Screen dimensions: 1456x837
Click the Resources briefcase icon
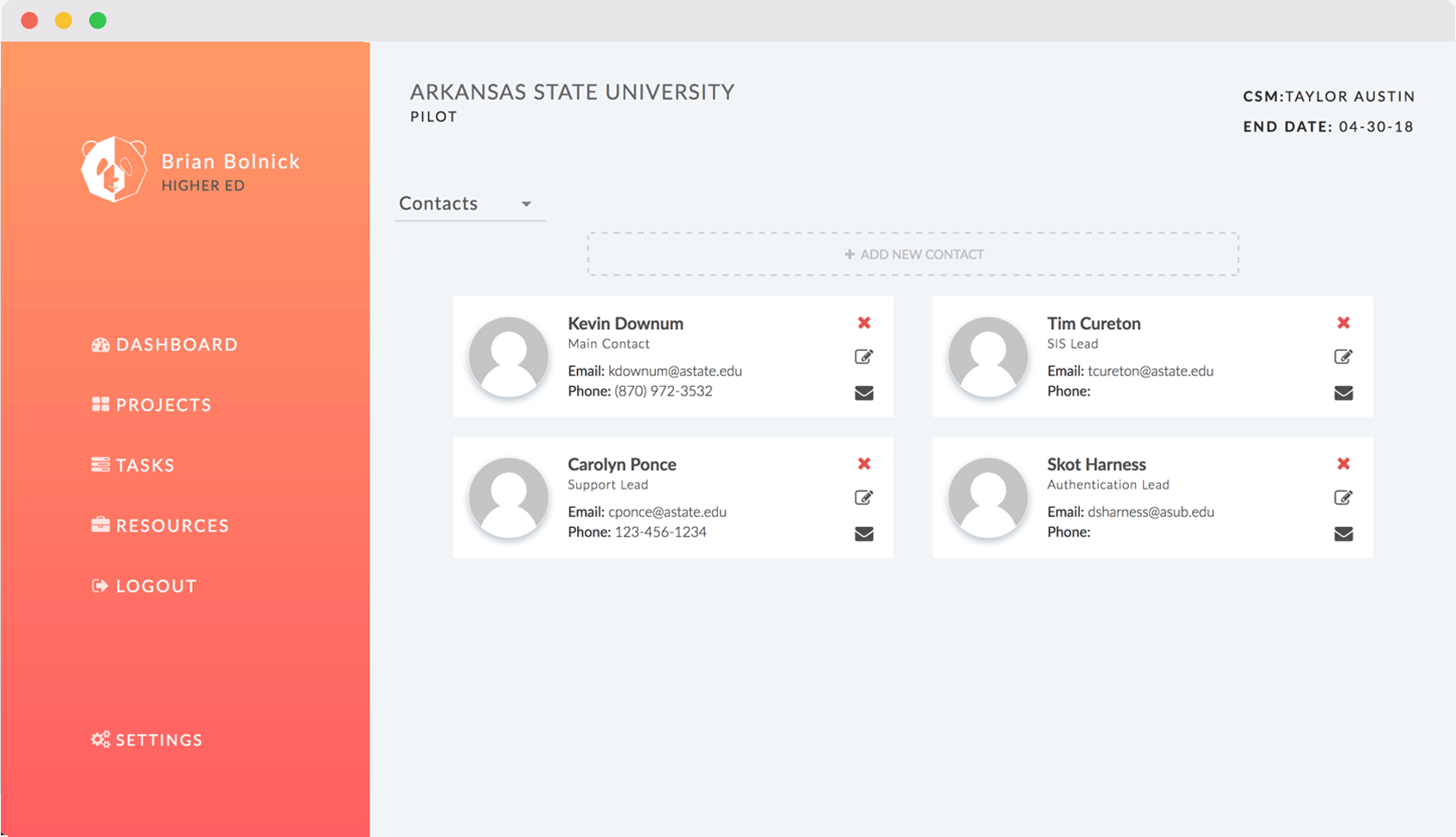pos(100,525)
